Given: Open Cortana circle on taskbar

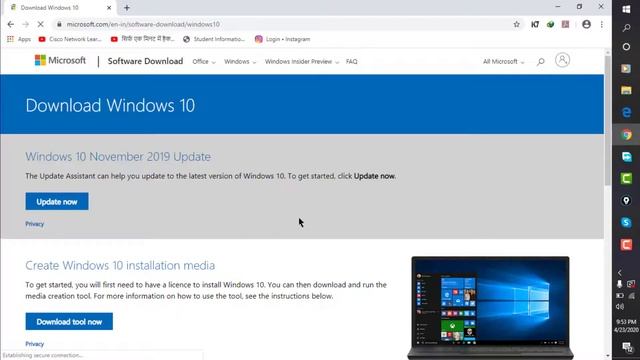Looking at the screenshot, I should 626,47.
